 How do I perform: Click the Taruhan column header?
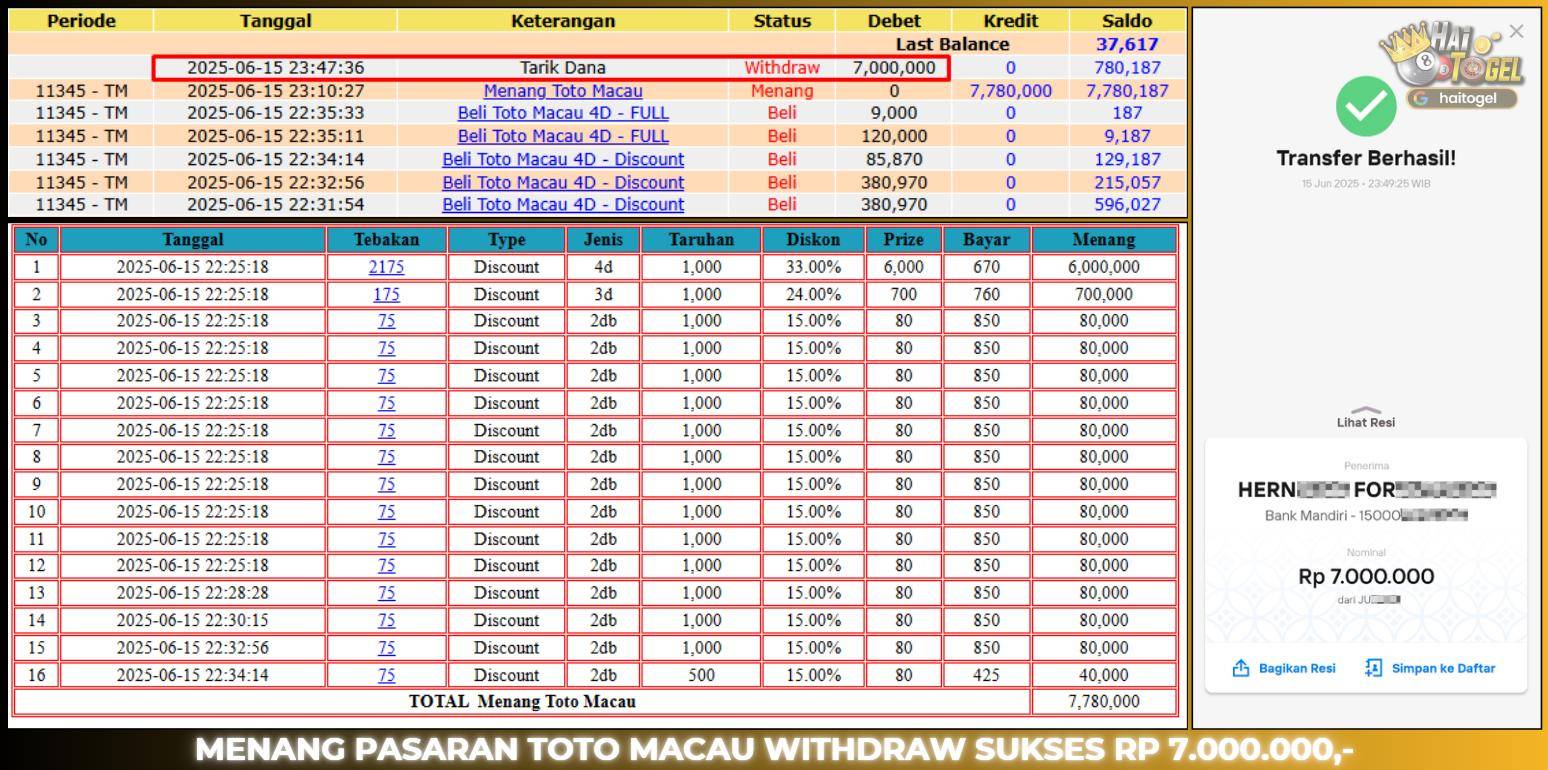(701, 240)
